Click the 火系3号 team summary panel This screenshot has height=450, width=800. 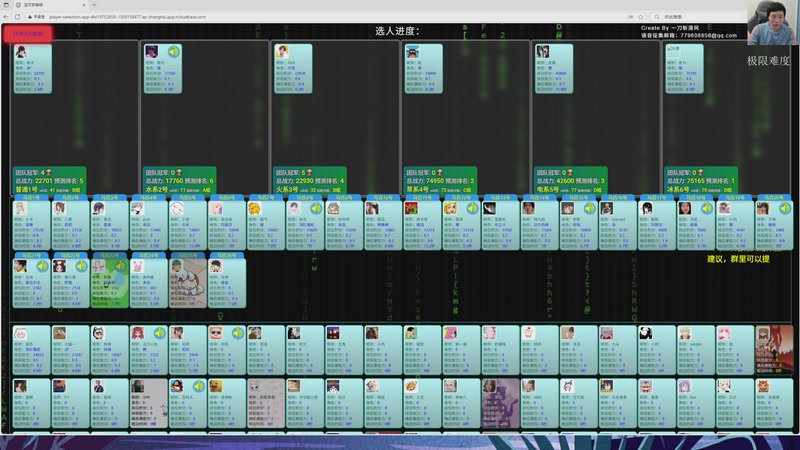pos(310,181)
